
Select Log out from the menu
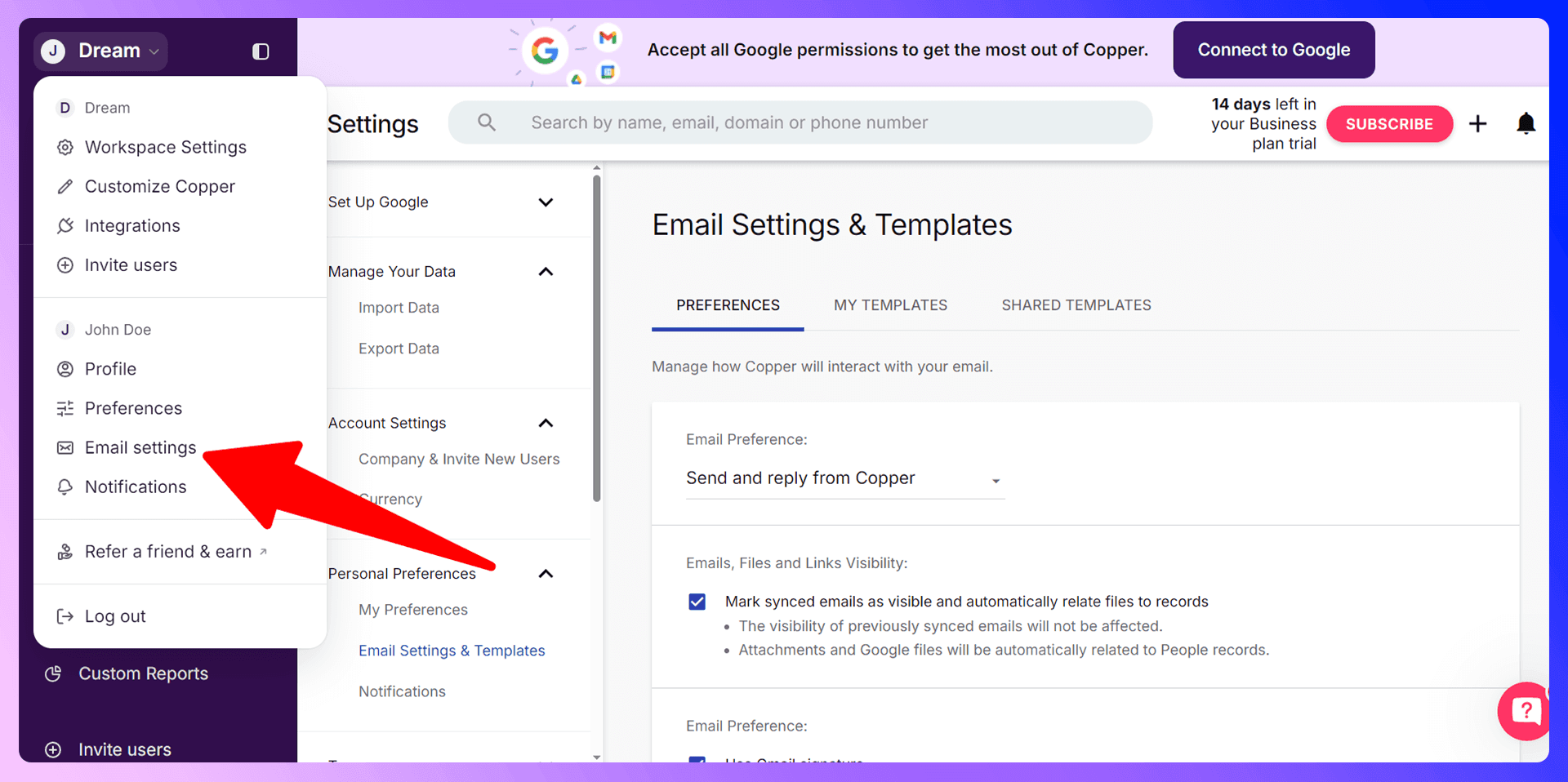coord(115,616)
